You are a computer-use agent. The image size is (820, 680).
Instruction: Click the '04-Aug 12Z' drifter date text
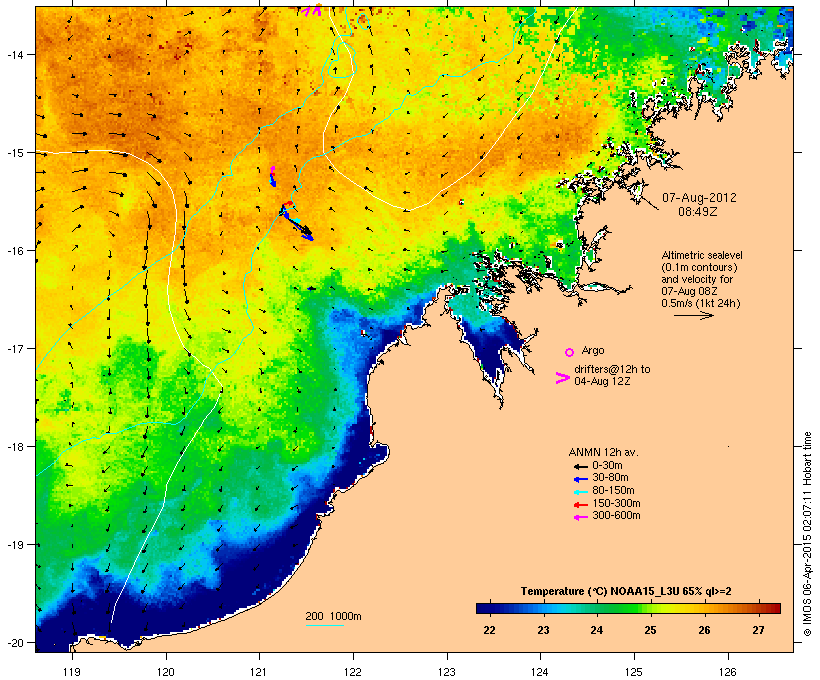click(602, 381)
